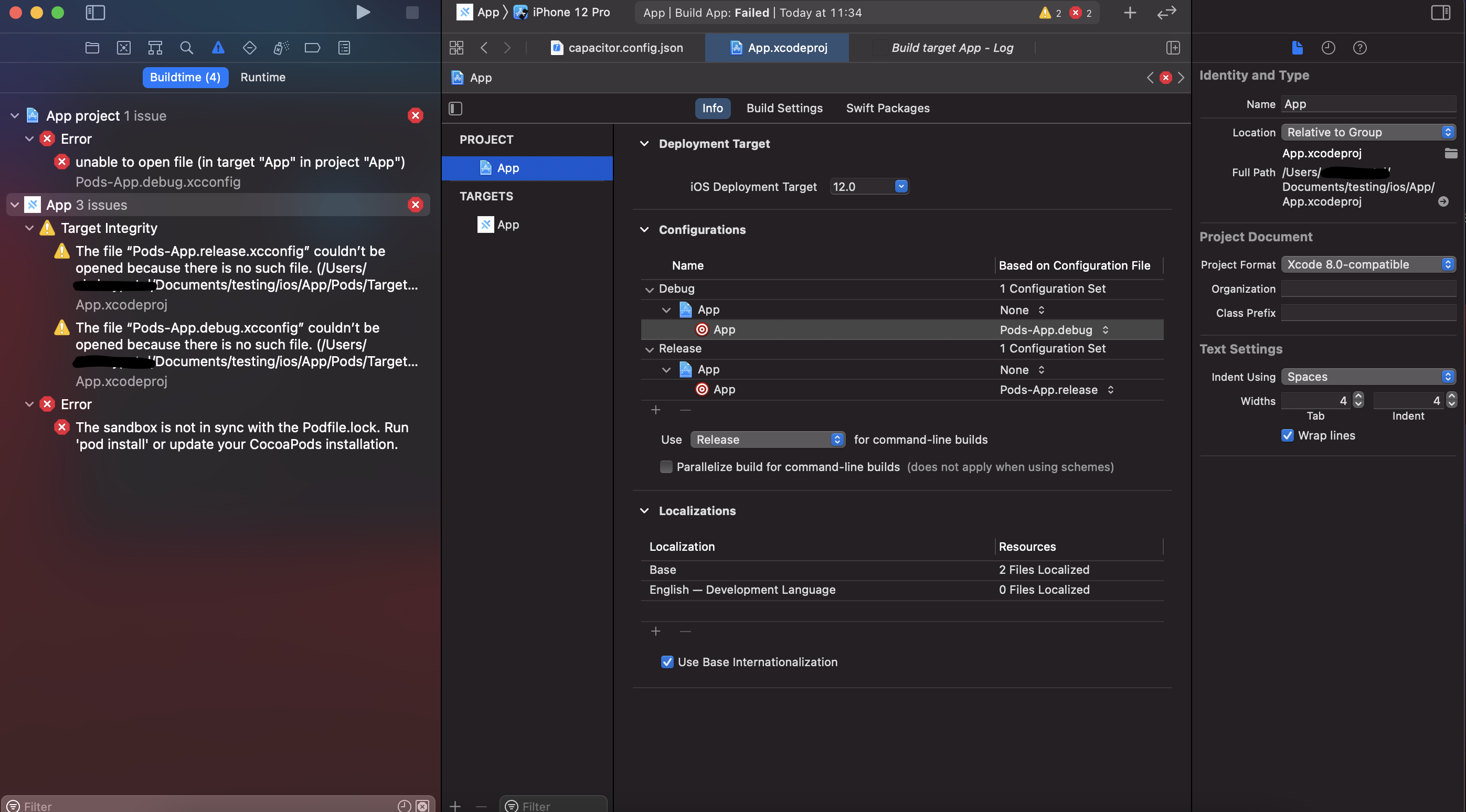Open the Build target App - Log tab
This screenshot has height=812, width=1466.
(952, 48)
